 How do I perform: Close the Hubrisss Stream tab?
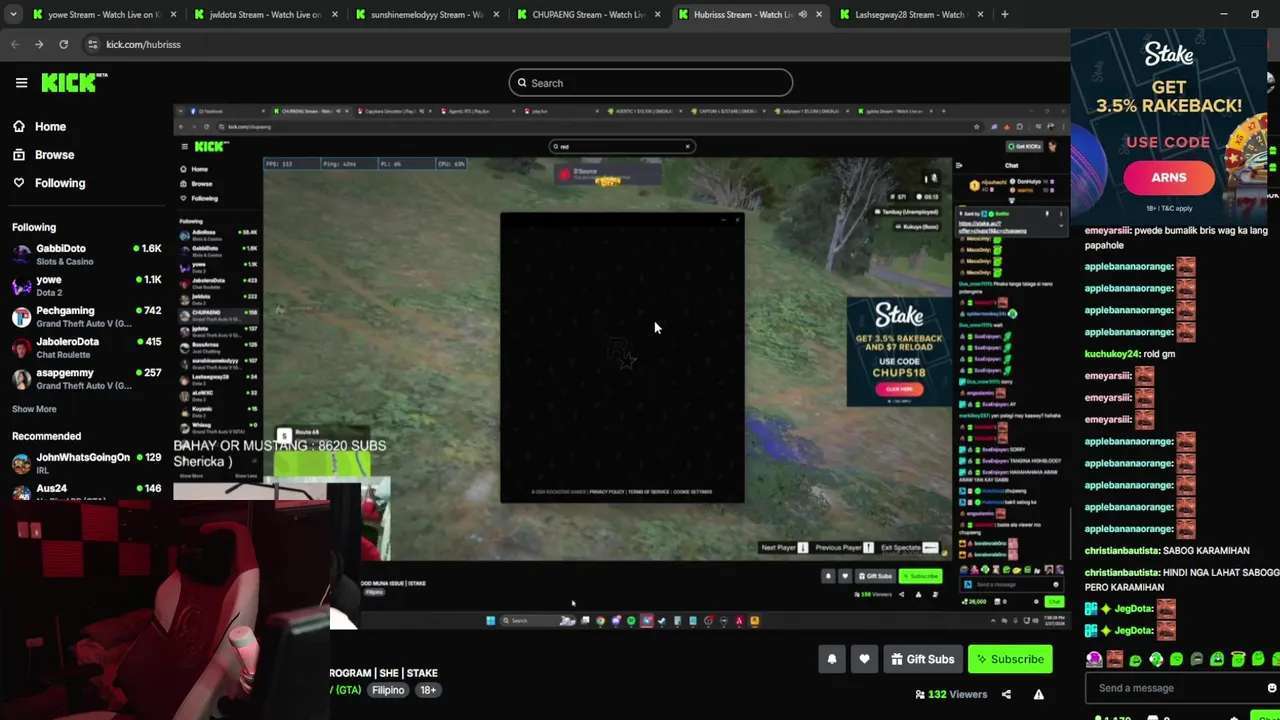(819, 14)
